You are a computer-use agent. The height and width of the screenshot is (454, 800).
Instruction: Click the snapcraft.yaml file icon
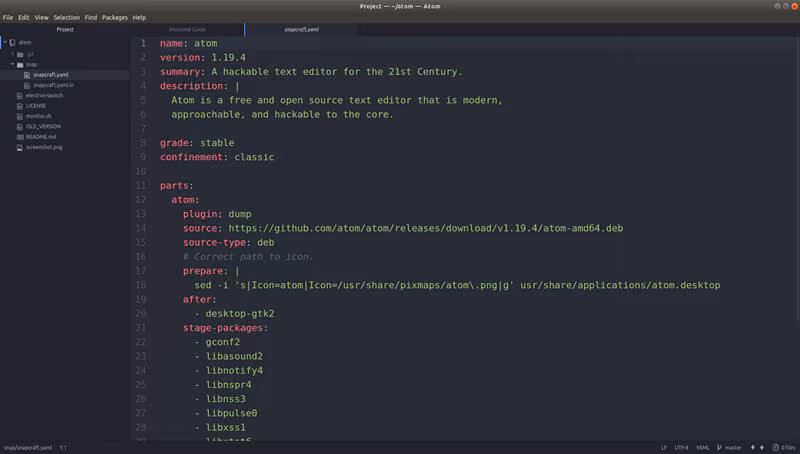[27, 75]
